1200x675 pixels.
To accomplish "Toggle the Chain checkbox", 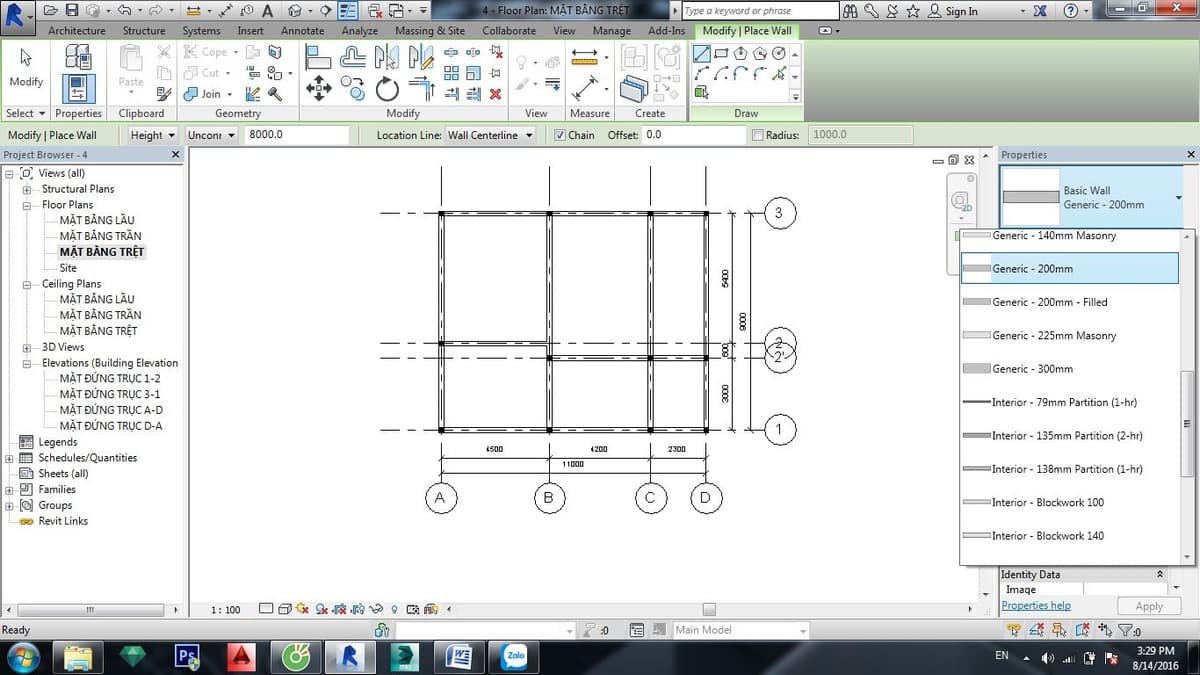I will click(x=560, y=135).
